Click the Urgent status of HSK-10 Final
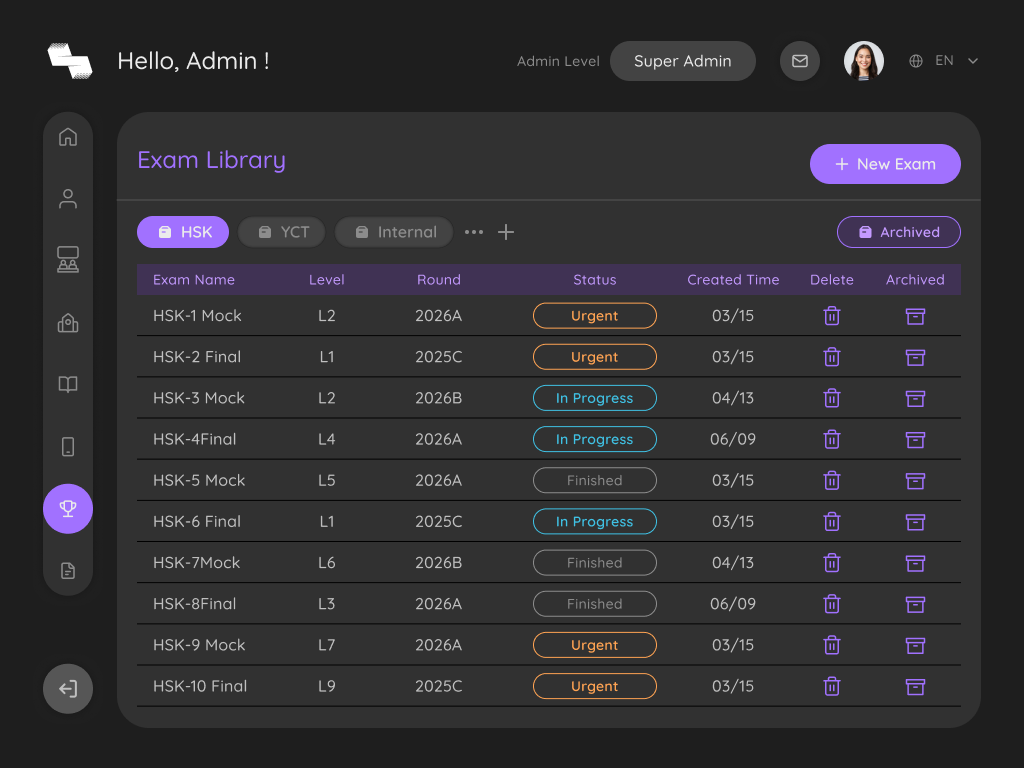The image size is (1024, 768). point(594,686)
